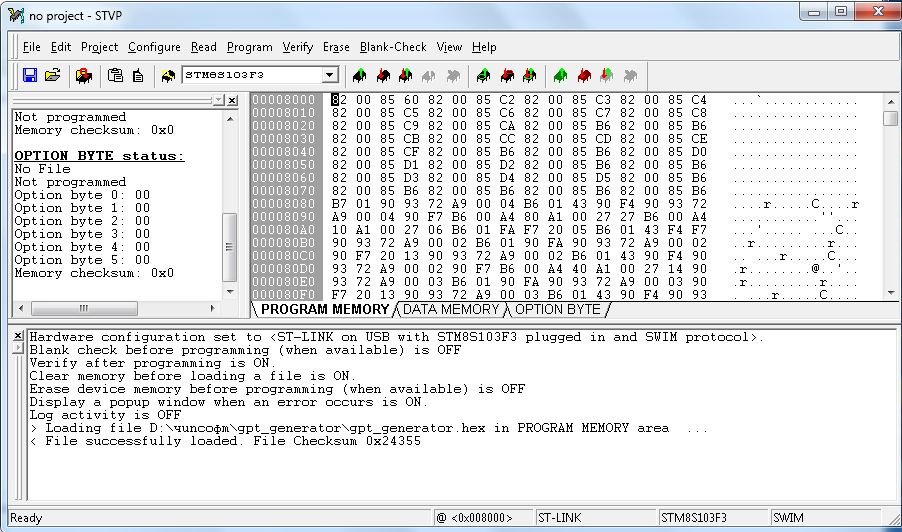This screenshot has width=902, height=532.
Task: Click the chip toolbar icon next to Open
Action: (84, 76)
